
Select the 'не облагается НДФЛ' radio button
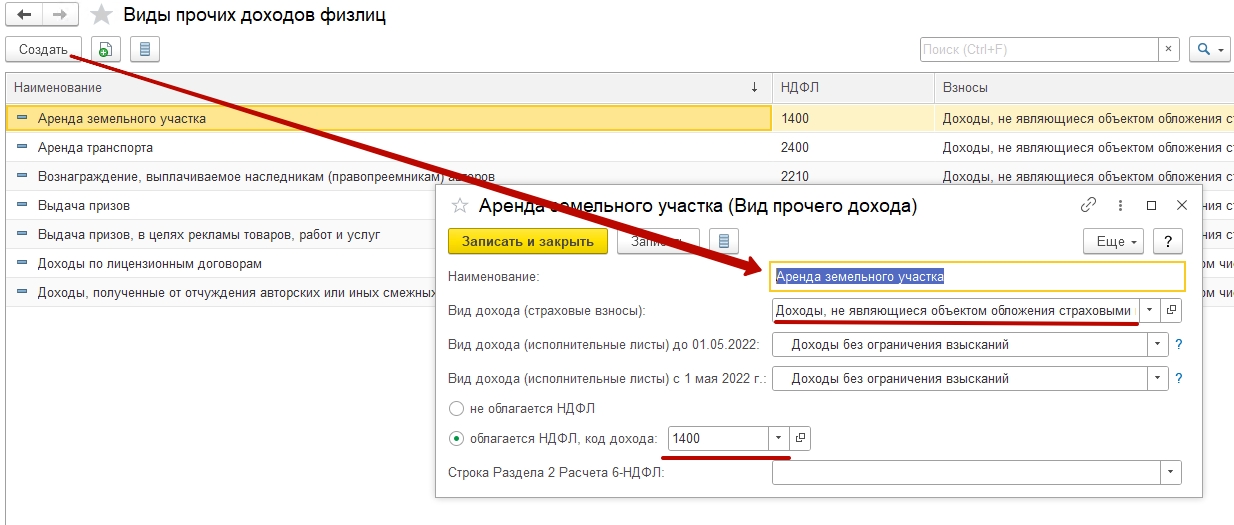coord(457,408)
